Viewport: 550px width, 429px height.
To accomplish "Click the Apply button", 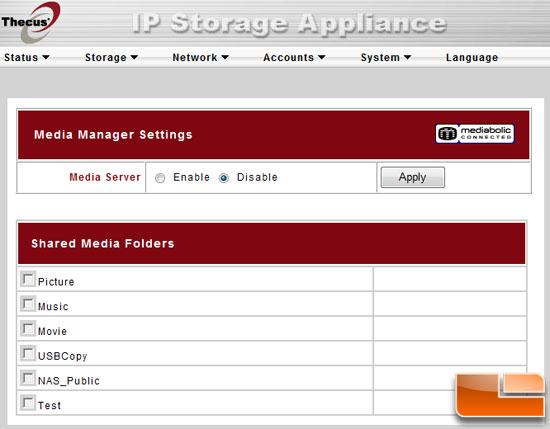I will 413,177.
